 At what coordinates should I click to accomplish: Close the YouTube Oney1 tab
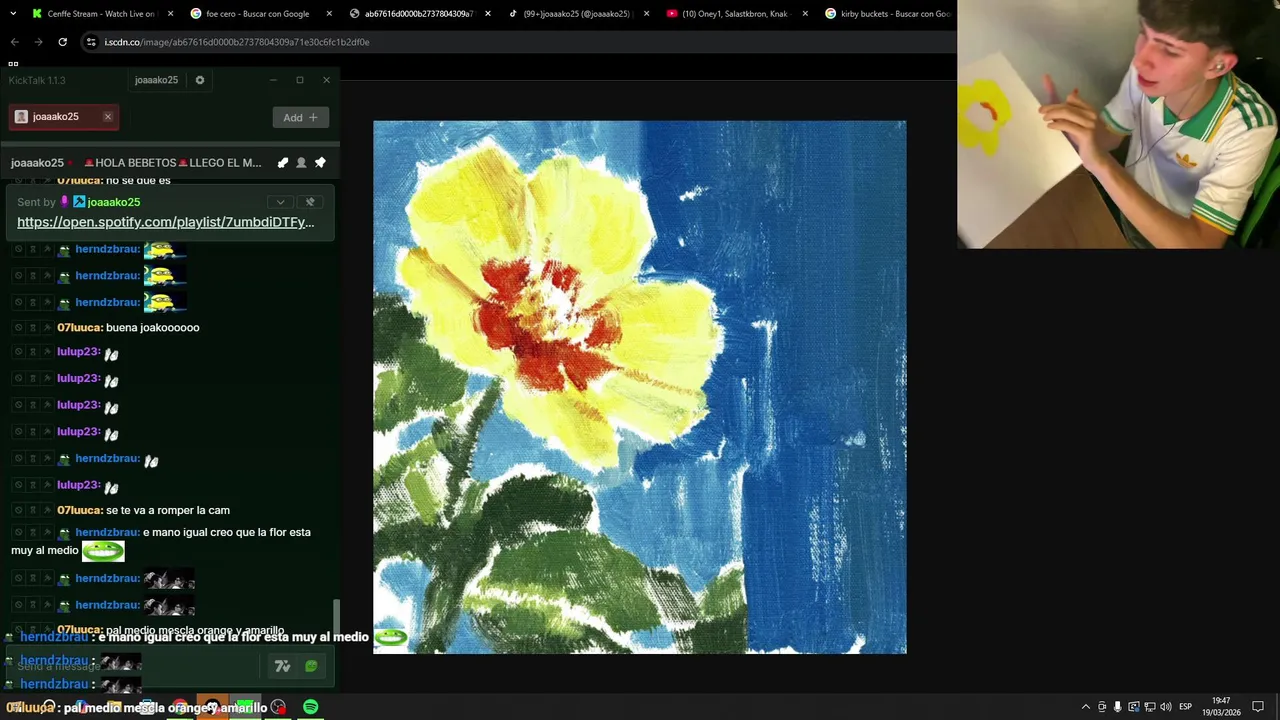(x=805, y=14)
